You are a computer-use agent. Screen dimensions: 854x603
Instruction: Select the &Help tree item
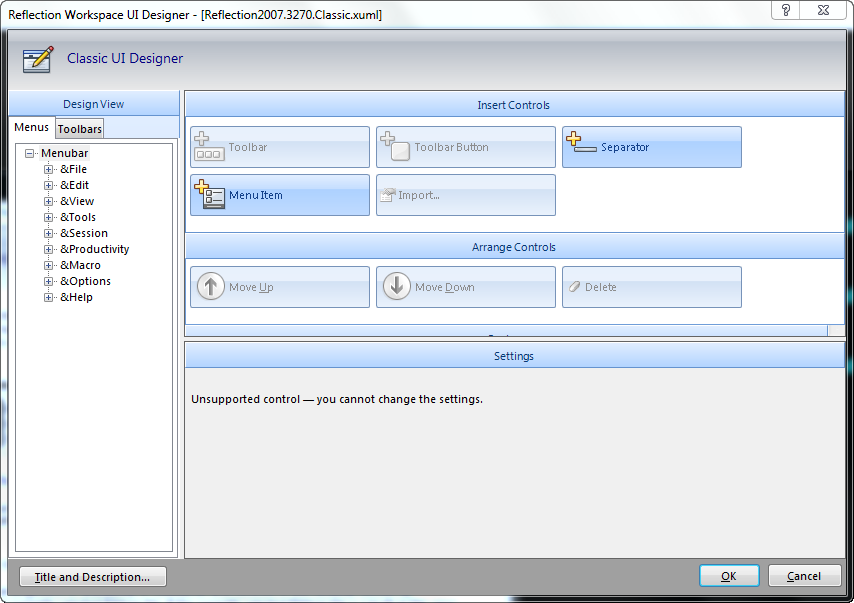click(76, 297)
